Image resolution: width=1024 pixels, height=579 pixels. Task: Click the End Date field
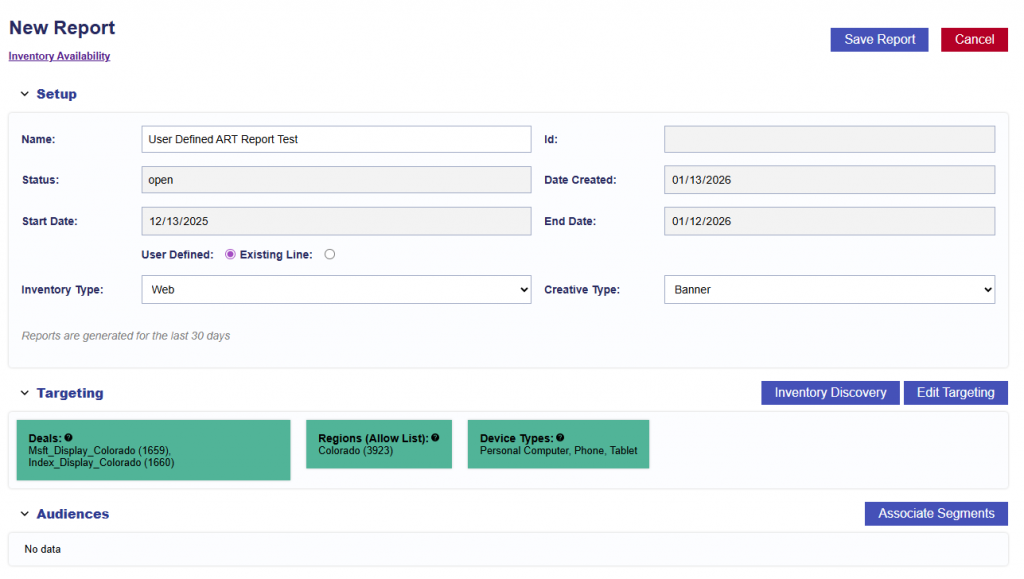[829, 221]
